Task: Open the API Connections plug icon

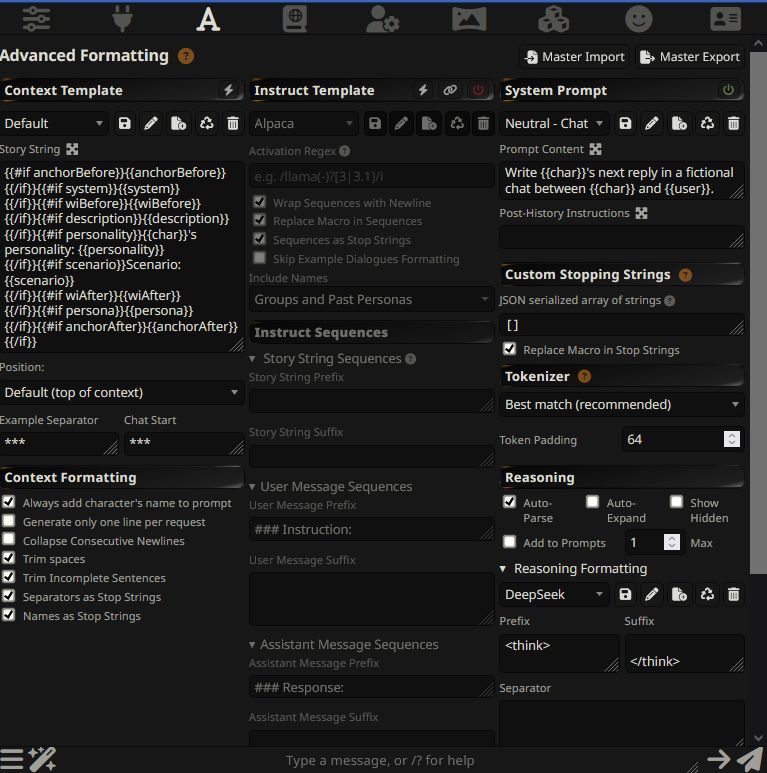Action: (122, 18)
